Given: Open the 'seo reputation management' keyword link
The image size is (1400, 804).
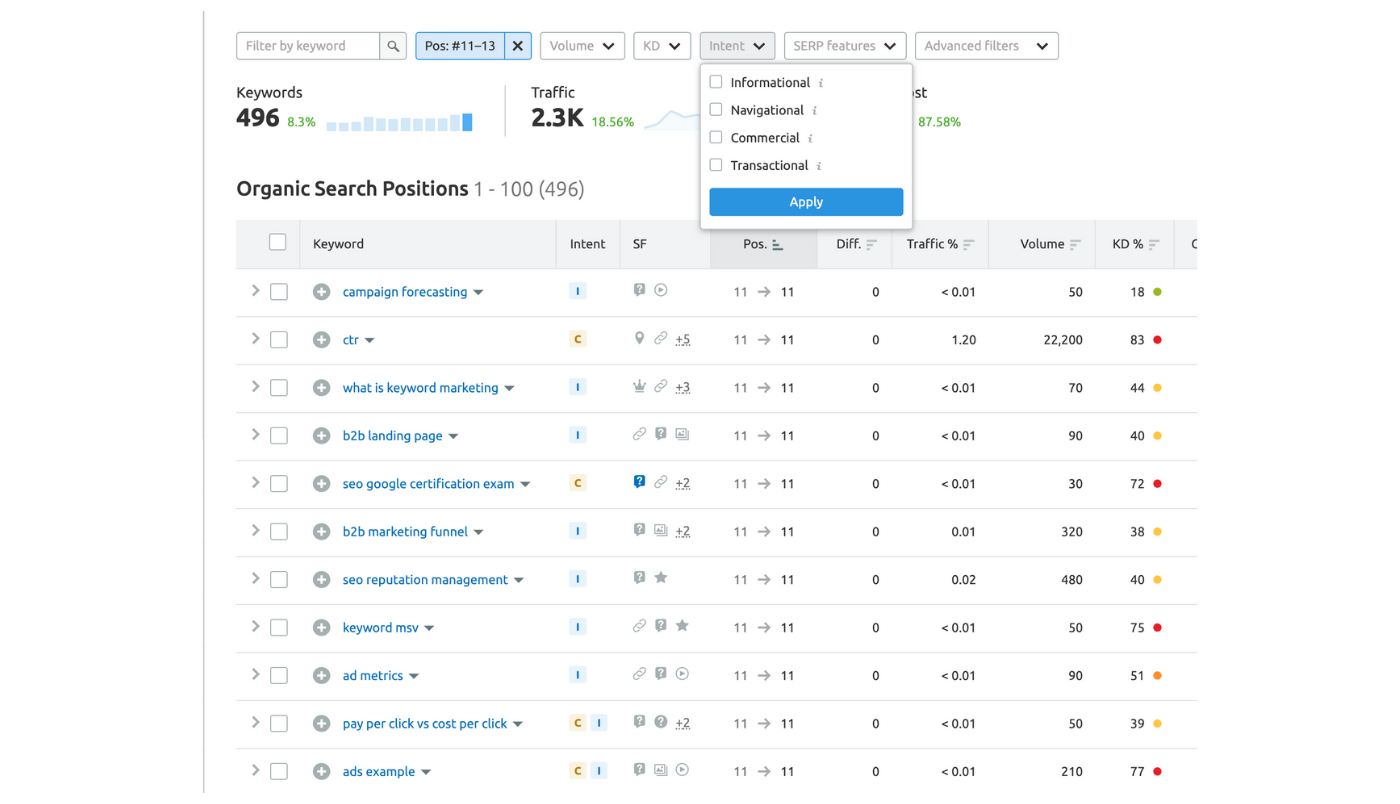Looking at the screenshot, I should pos(425,580).
